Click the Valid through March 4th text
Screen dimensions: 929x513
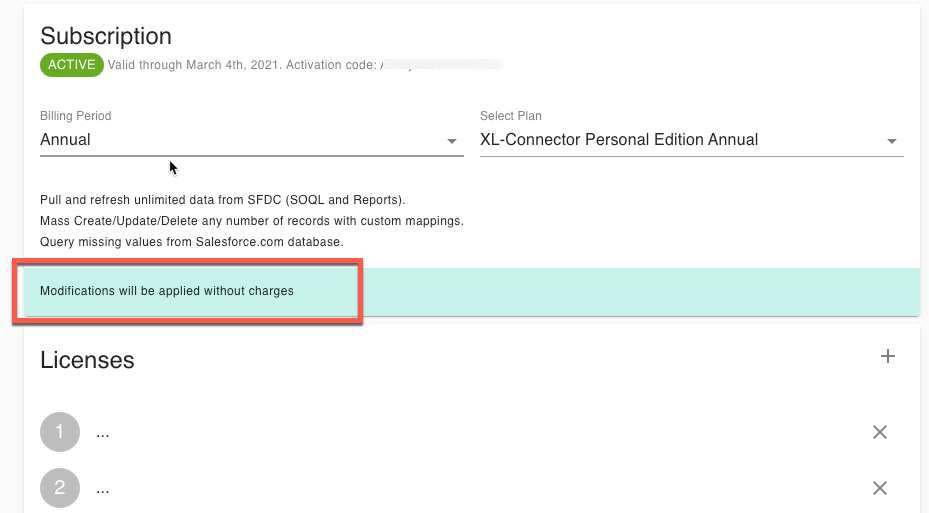[x=188, y=65]
